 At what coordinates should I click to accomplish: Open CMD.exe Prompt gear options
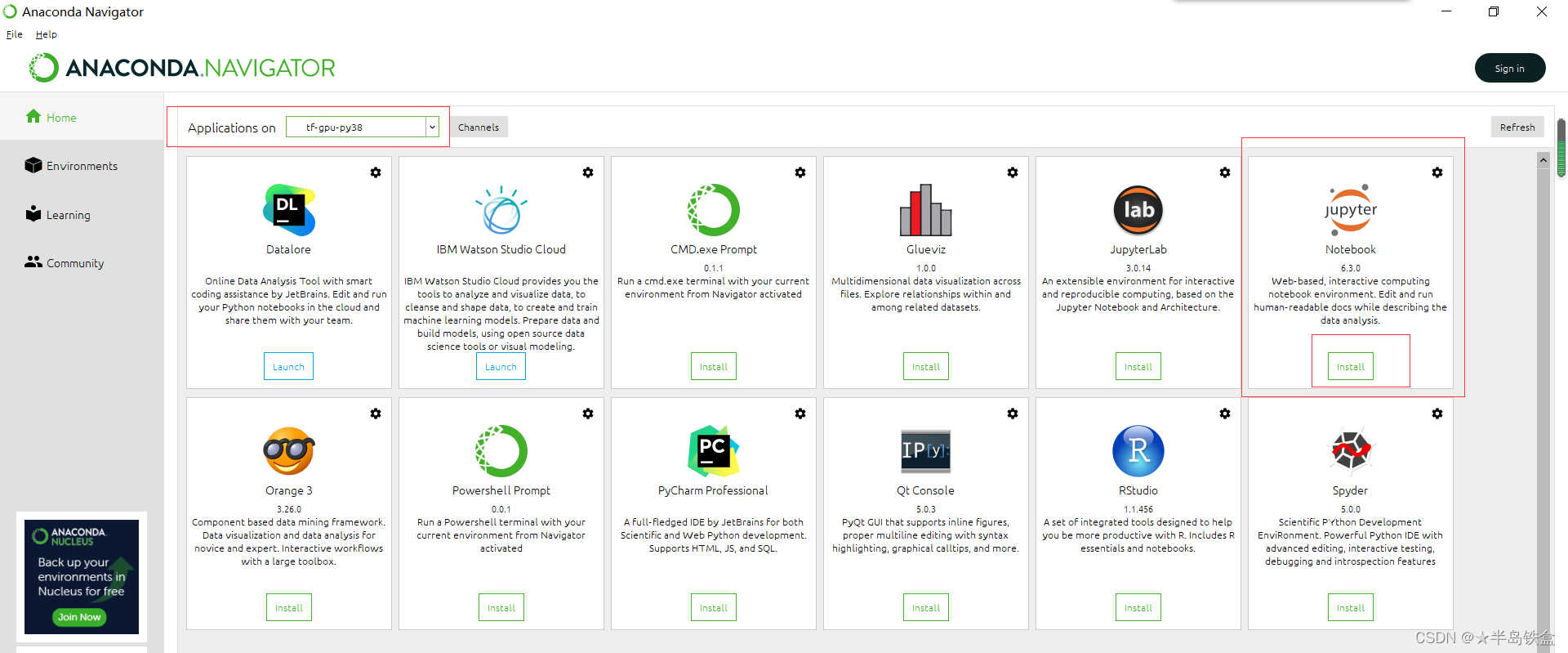click(800, 172)
